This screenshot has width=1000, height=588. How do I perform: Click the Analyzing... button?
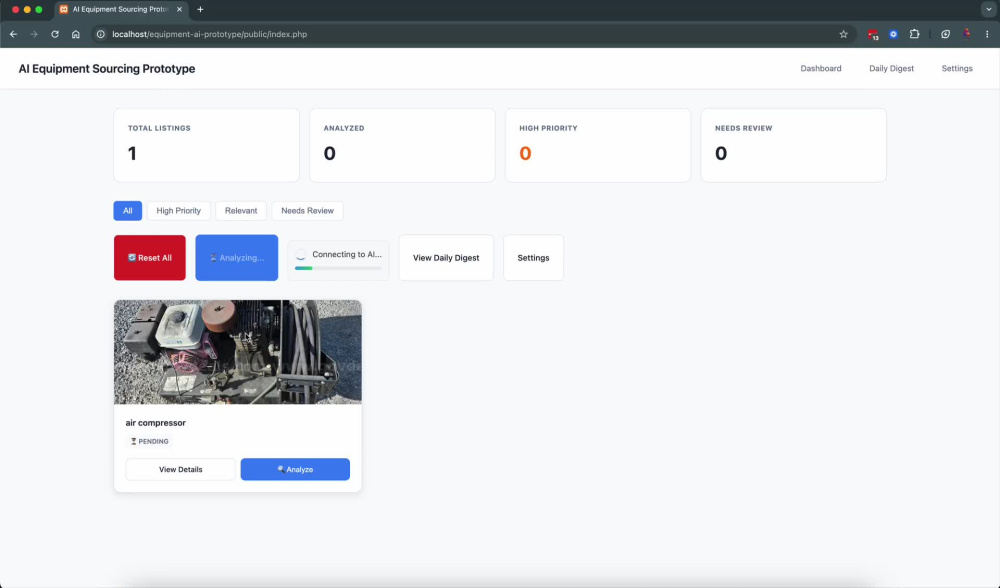237,258
